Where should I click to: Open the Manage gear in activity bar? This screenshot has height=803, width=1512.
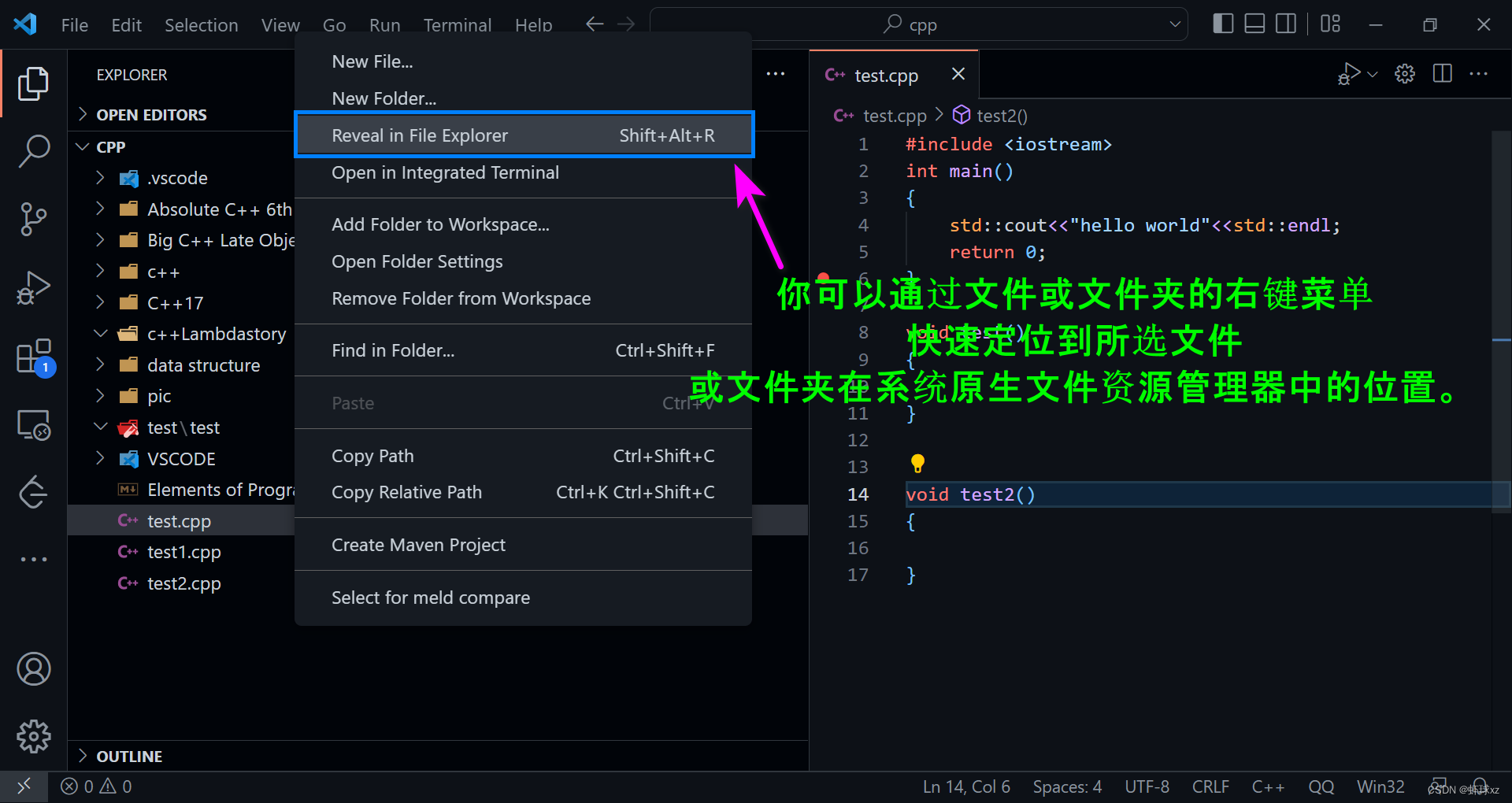33,737
